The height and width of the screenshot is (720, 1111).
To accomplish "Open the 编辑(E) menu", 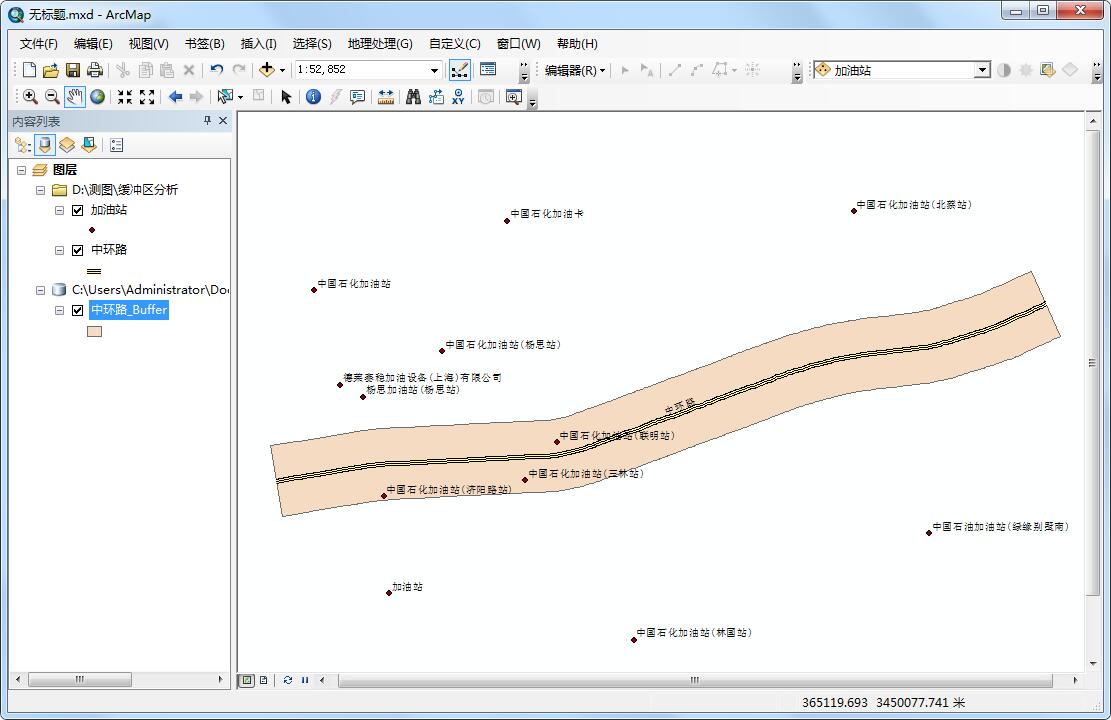I will pyautogui.click(x=93, y=44).
